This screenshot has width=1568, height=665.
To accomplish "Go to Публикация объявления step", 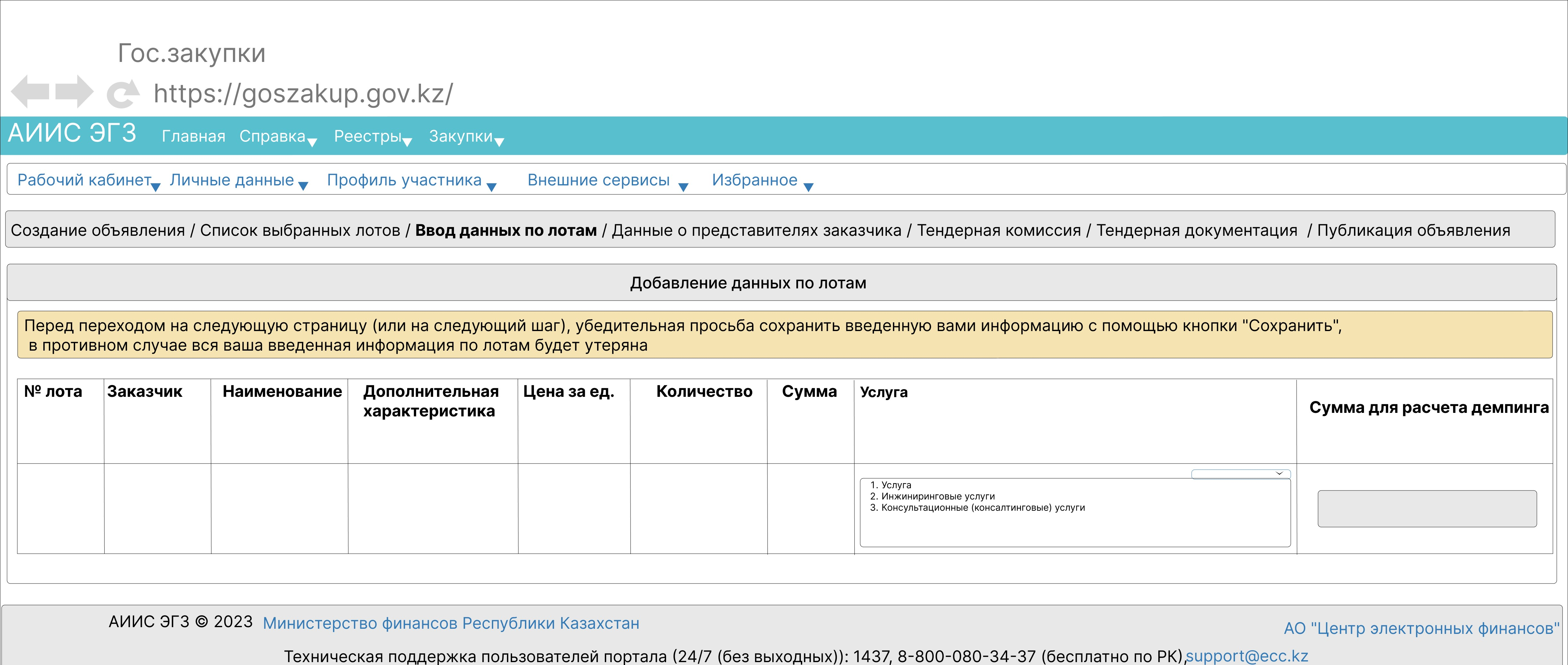I will pos(1413,231).
